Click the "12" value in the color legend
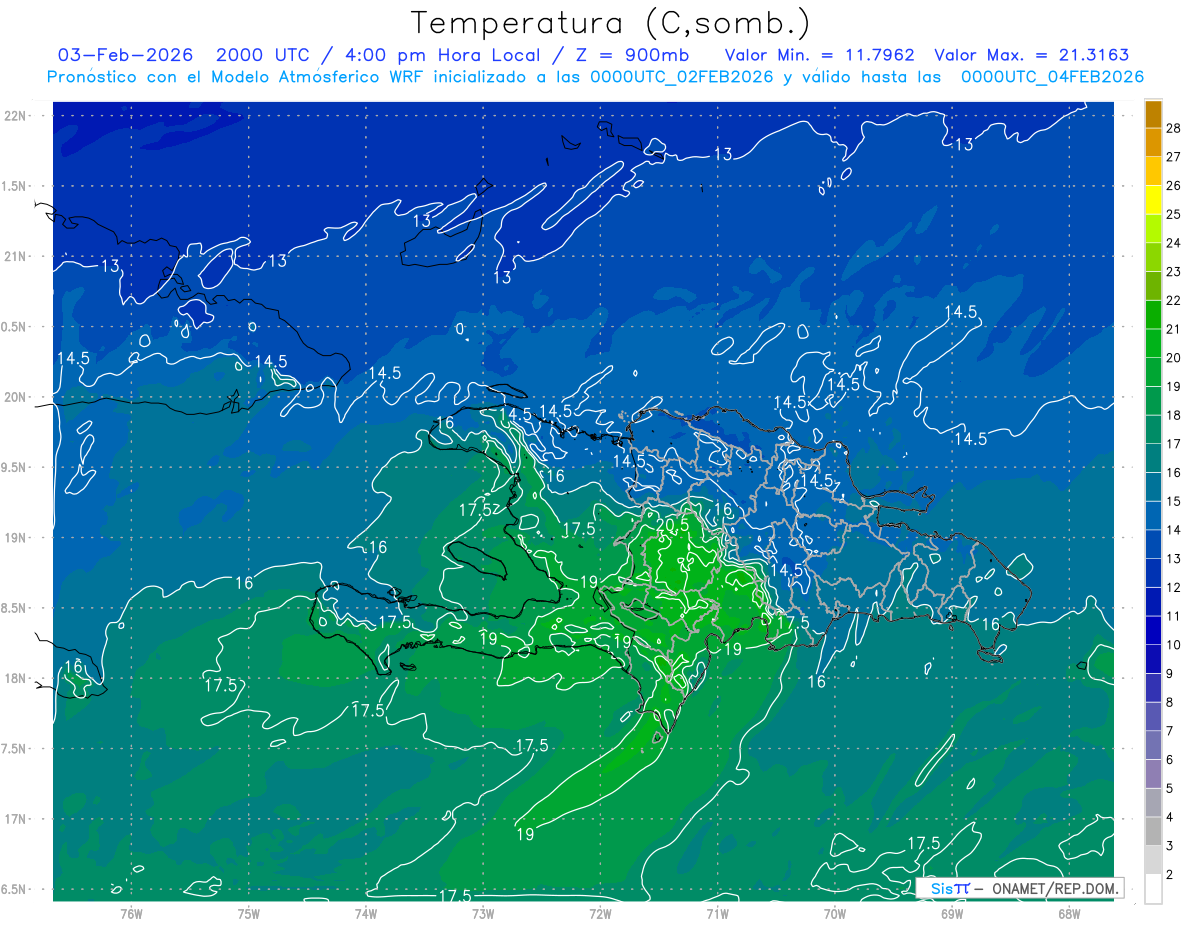Image resolution: width=1200 pixels, height=927 pixels. point(1174,588)
